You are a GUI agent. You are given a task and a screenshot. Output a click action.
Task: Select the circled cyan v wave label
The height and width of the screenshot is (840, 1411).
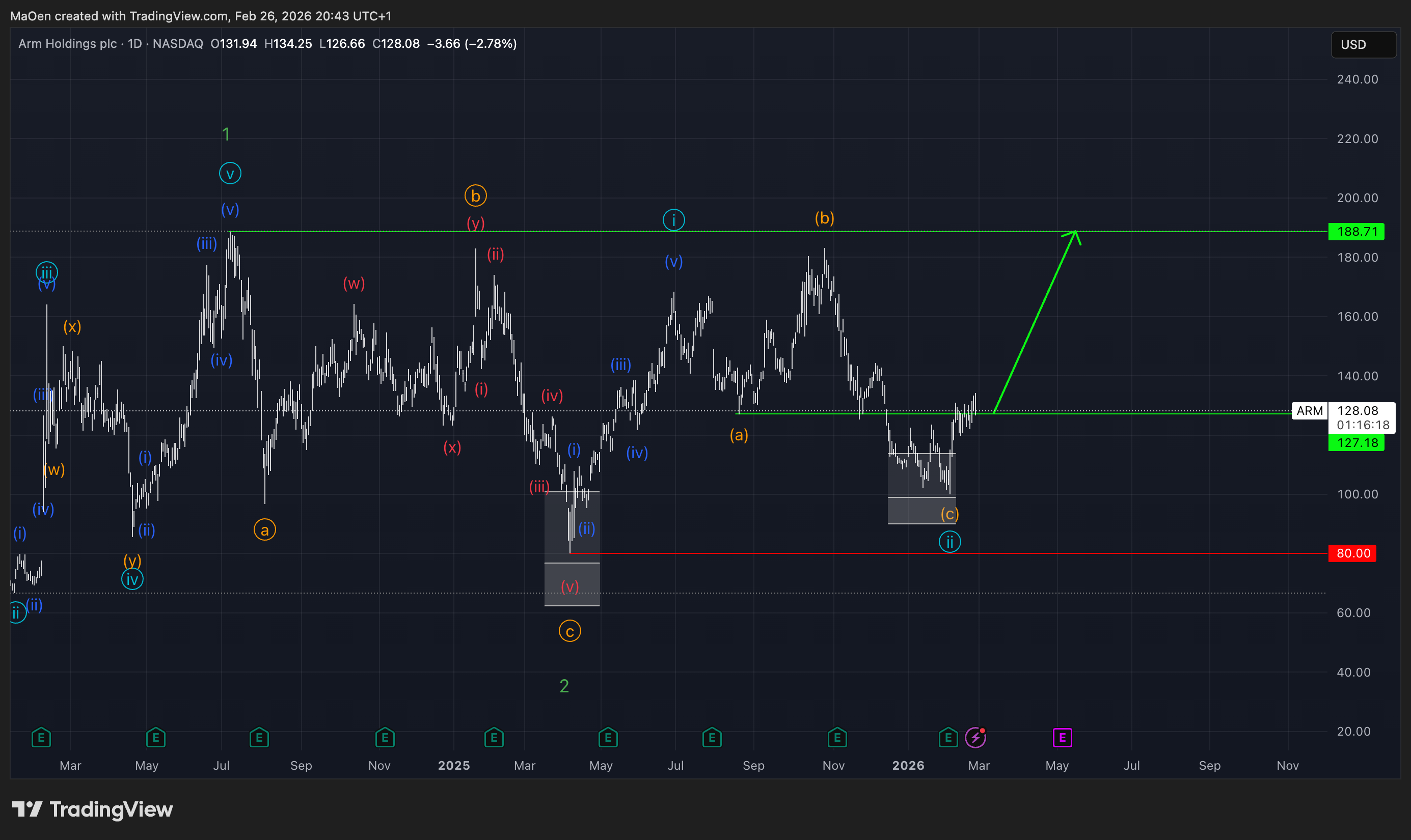coord(230,174)
